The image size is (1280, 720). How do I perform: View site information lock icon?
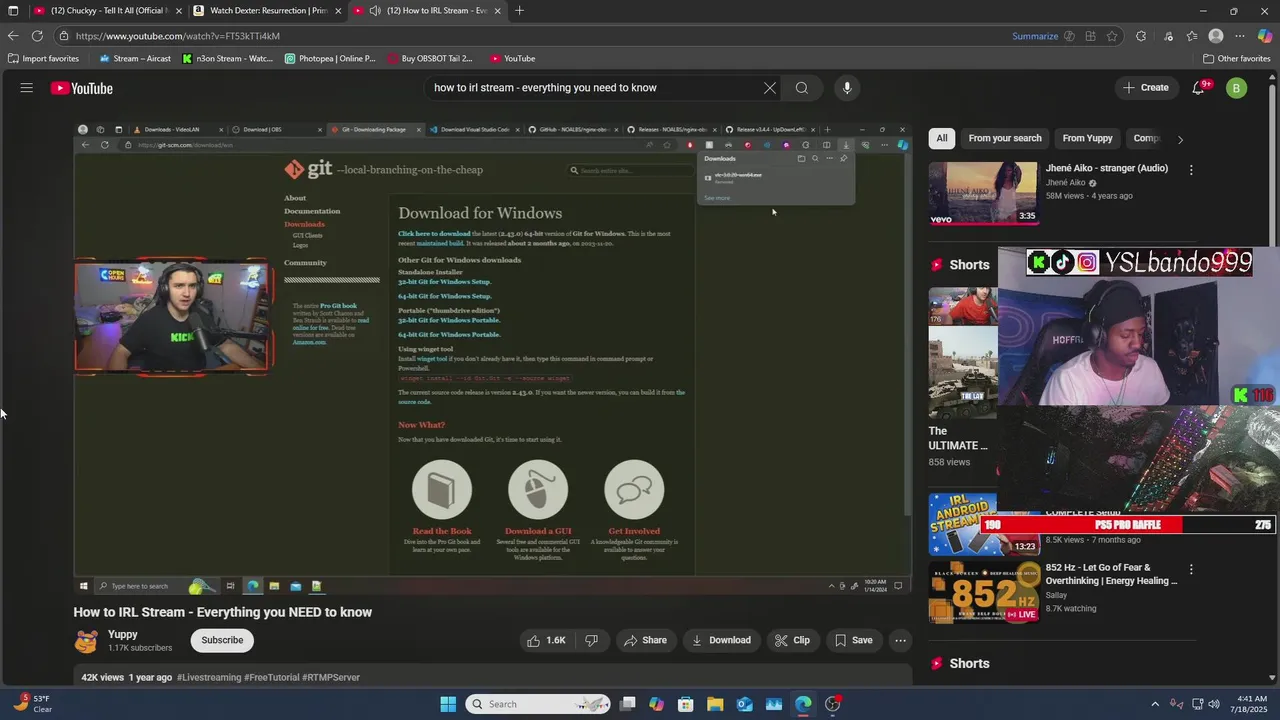[64, 36]
